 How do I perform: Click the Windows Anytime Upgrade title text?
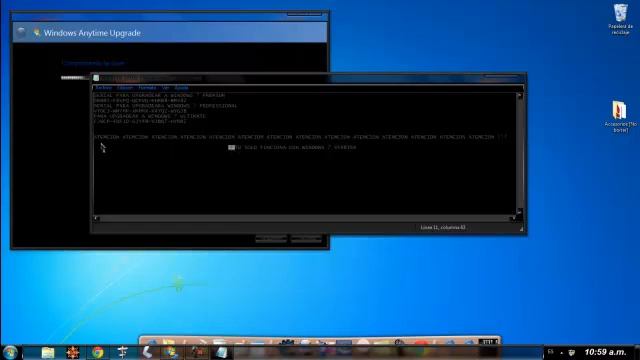[92, 33]
